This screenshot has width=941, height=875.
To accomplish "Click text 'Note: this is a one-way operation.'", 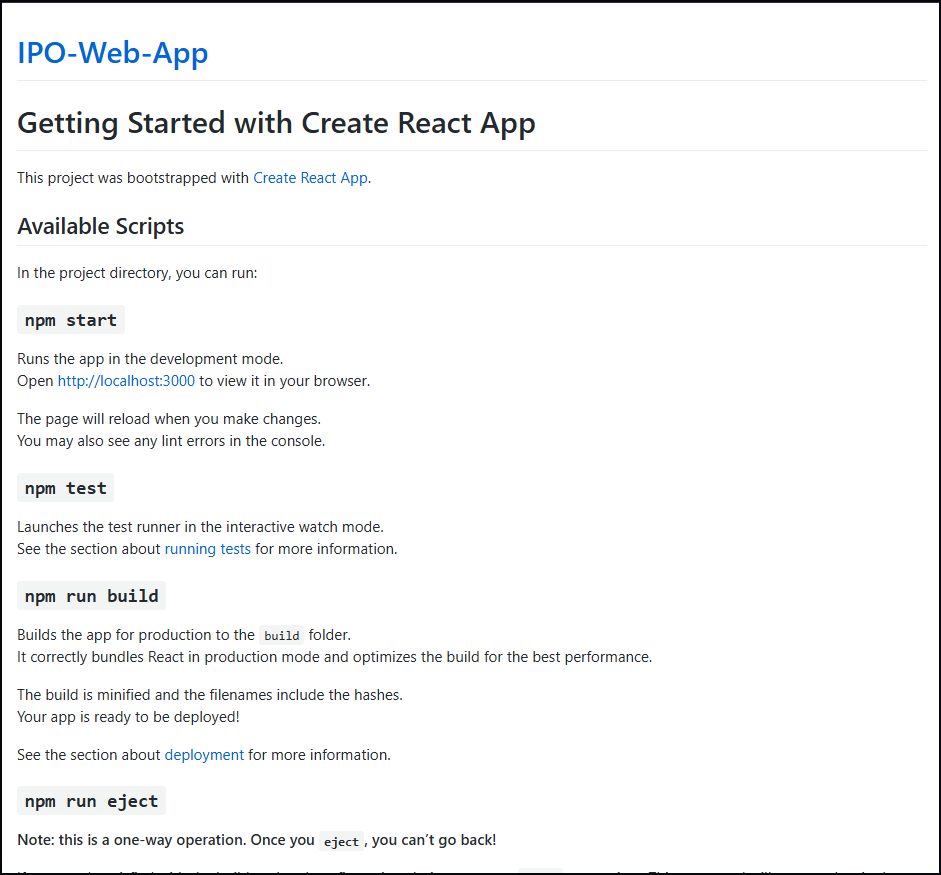I will pos(131,840).
